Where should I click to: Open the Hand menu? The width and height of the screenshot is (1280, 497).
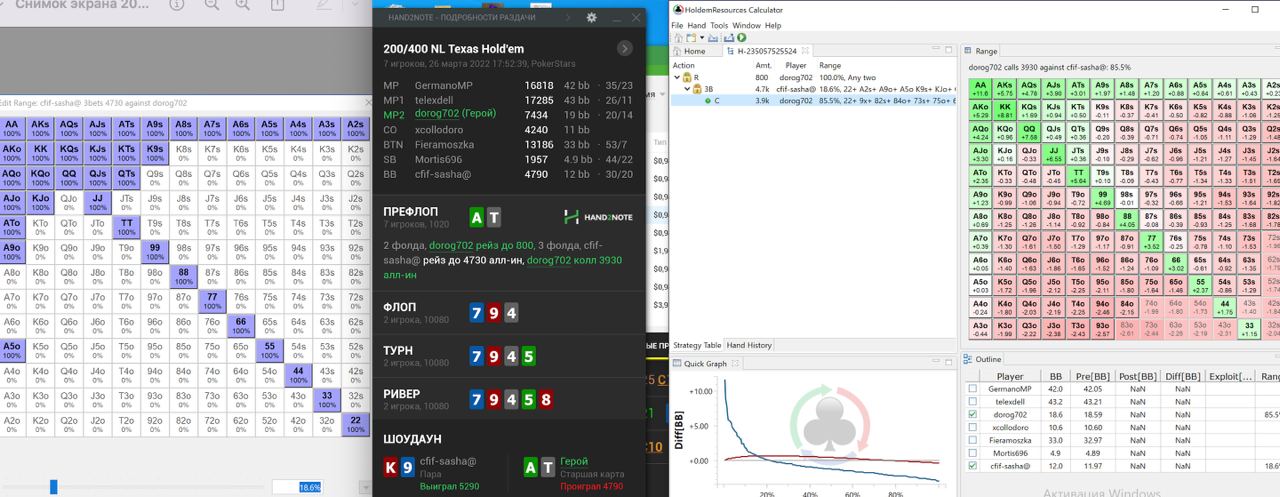pyautogui.click(x=696, y=25)
